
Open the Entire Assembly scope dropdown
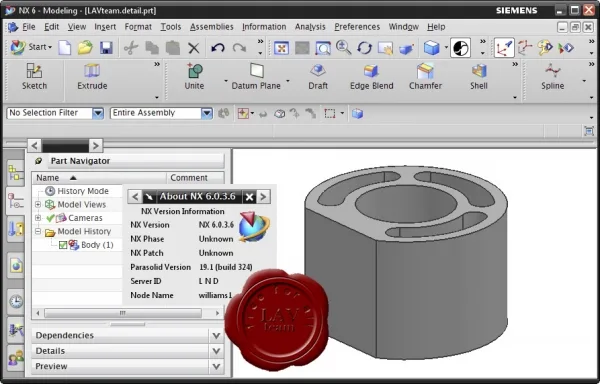[207, 113]
